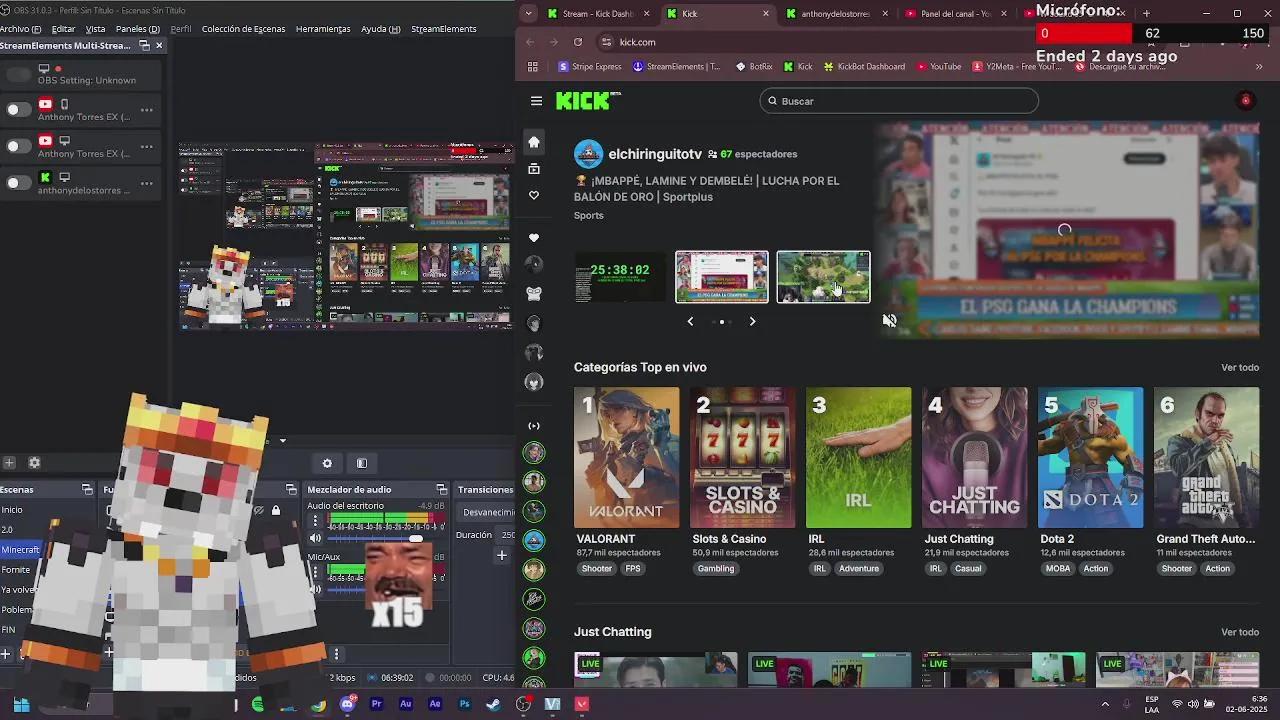This screenshot has height=720, width=1280.
Task: Open Ver todo for Categorías Top
Action: pyautogui.click(x=1240, y=367)
